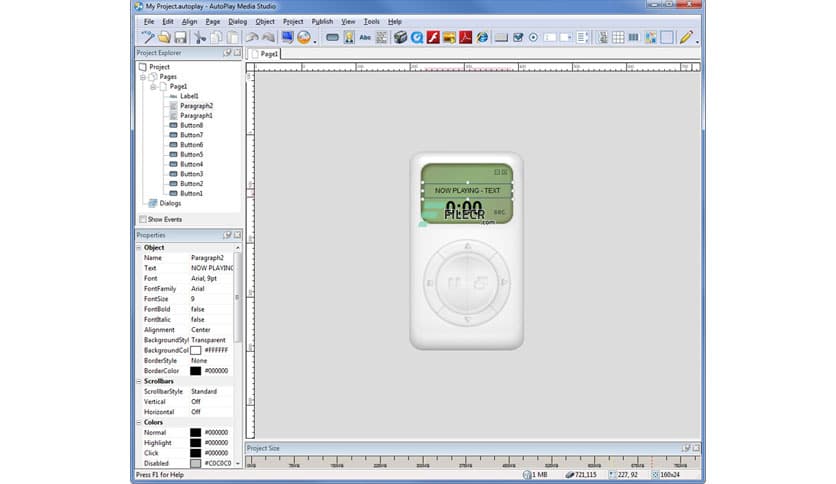
Task: Open the File menu
Action: pos(149,22)
